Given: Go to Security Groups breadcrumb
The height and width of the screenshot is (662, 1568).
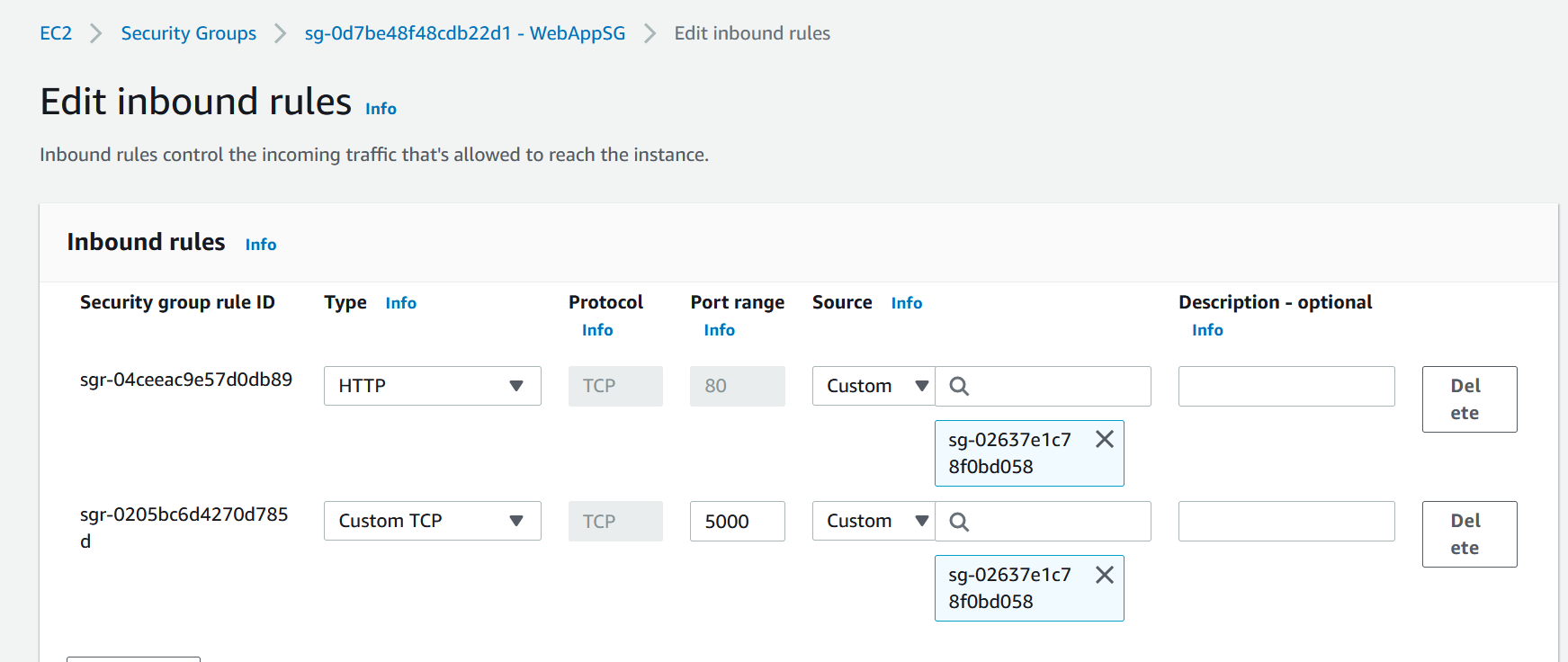Looking at the screenshot, I should 189,33.
